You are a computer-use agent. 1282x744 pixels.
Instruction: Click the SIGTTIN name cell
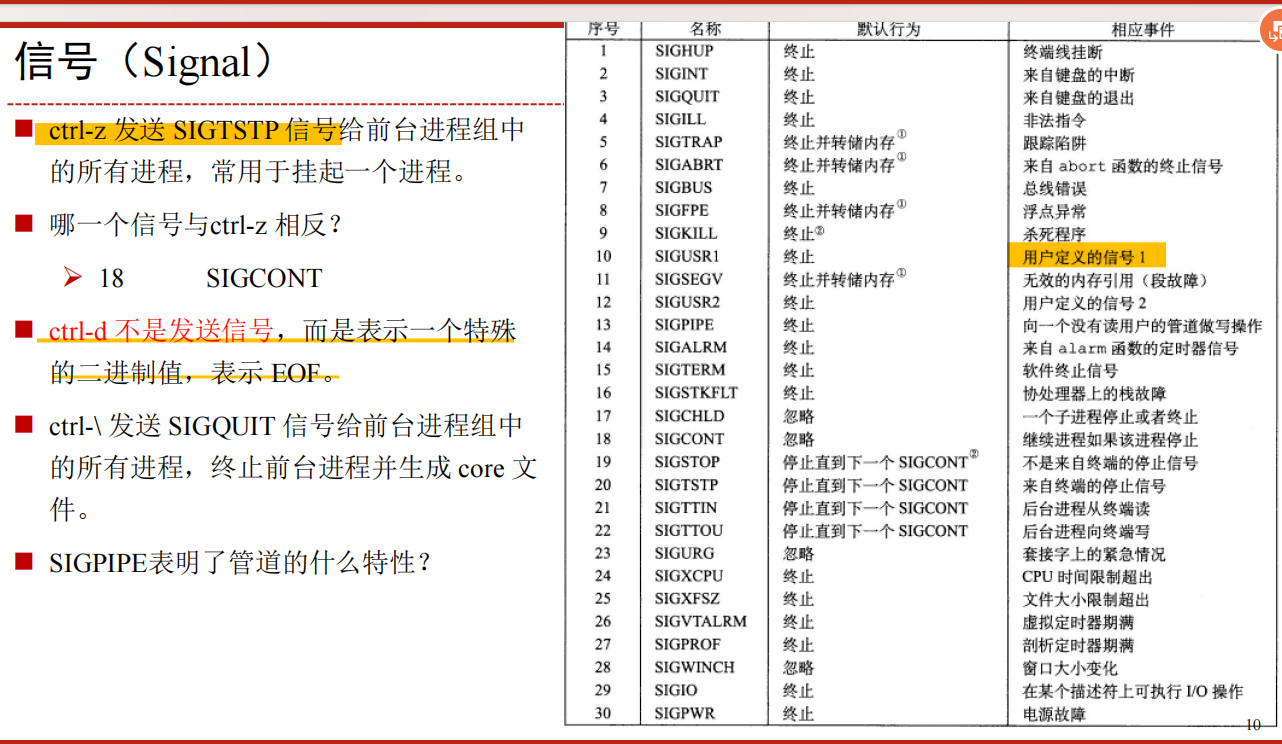click(x=686, y=508)
